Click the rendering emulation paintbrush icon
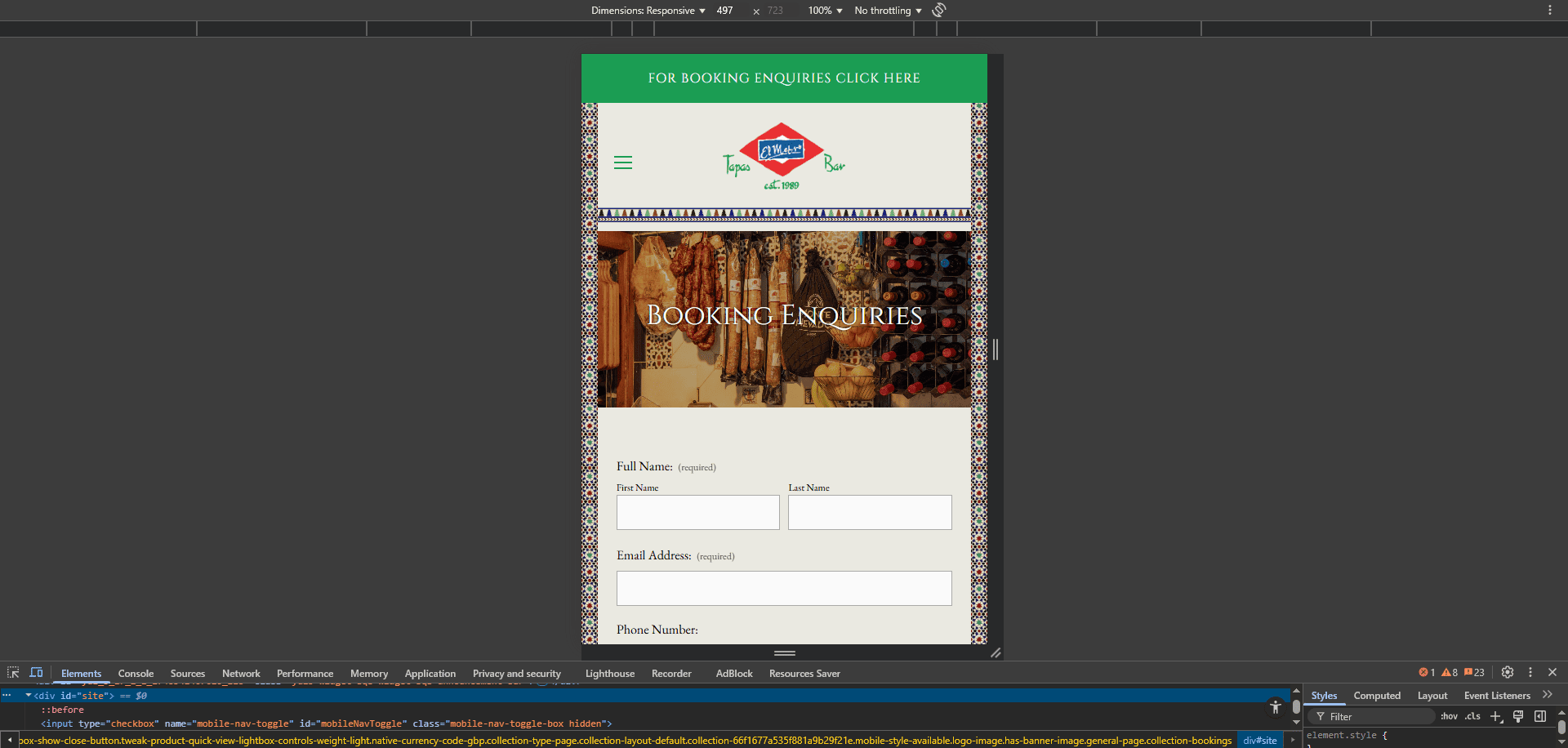This screenshot has width=1568, height=748. (x=1518, y=716)
